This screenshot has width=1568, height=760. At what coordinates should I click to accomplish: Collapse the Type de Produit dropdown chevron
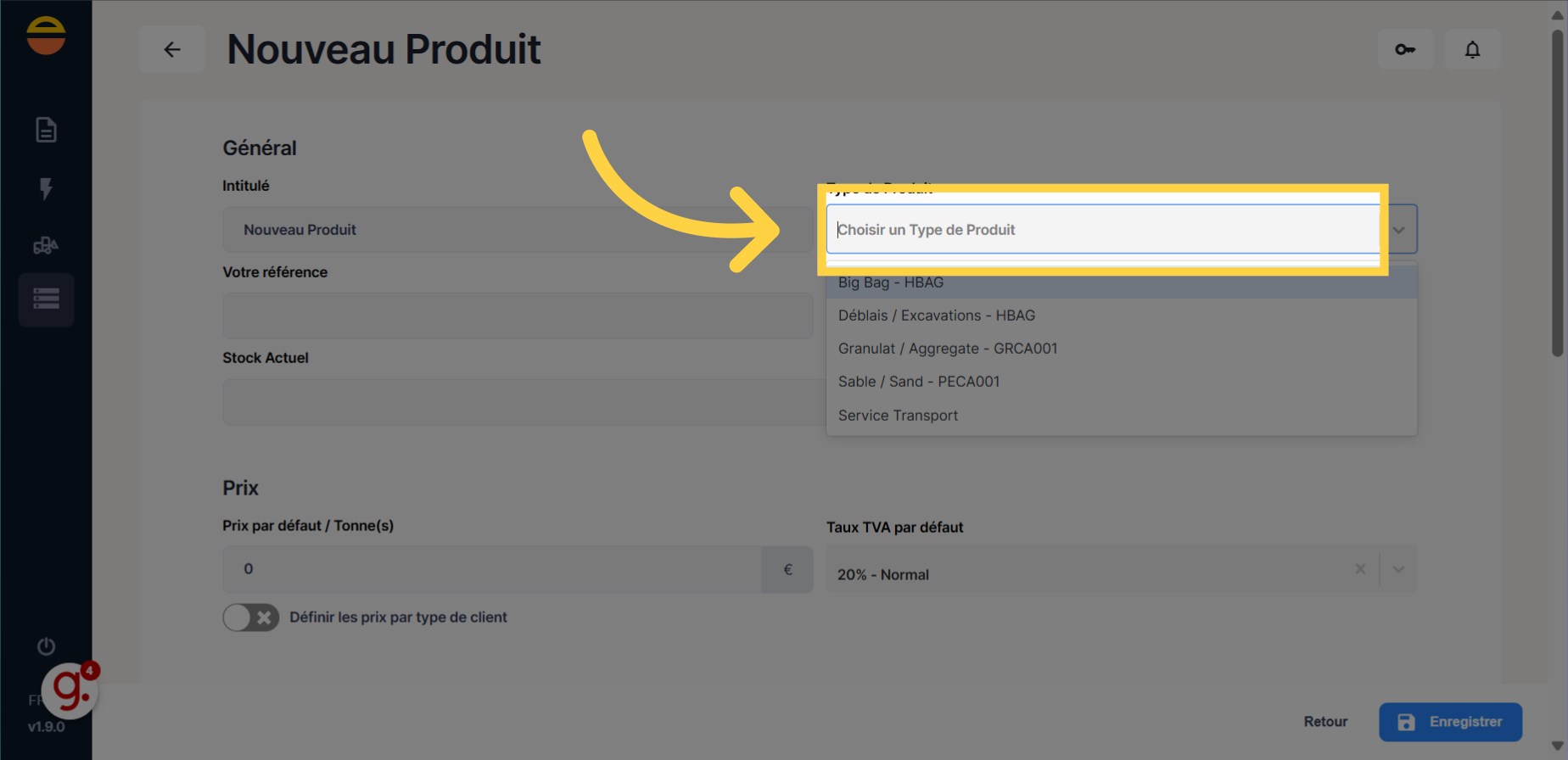[1398, 230]
